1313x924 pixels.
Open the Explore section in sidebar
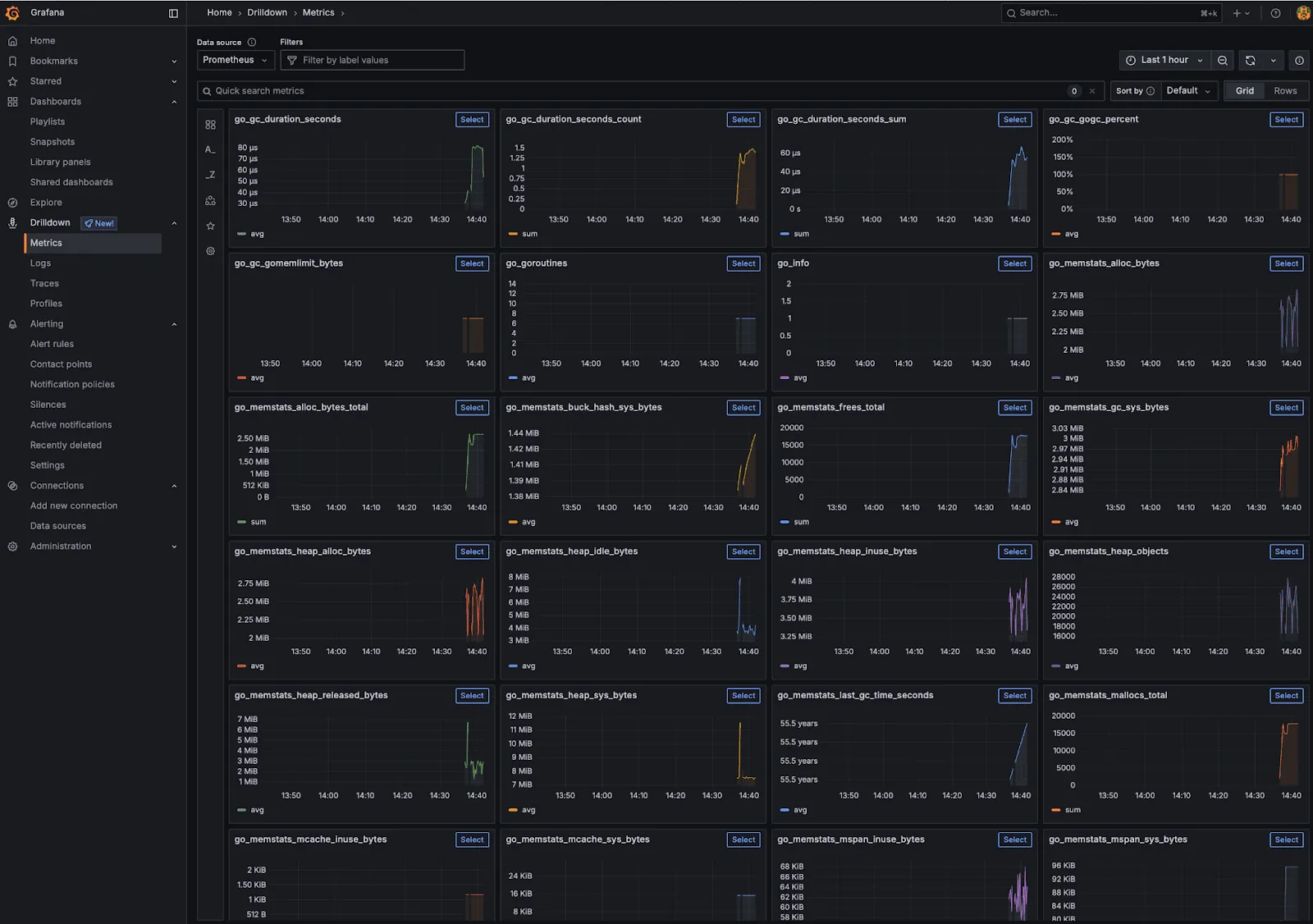[47, 202]
